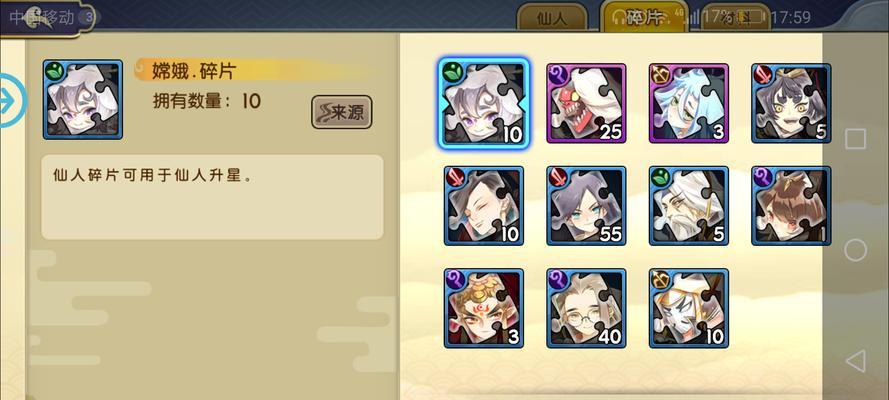The width and height of the screenshot is (889, 400).
Task: Select the blue-haired fragment showing 3
Action: click(x=689, y=103)
